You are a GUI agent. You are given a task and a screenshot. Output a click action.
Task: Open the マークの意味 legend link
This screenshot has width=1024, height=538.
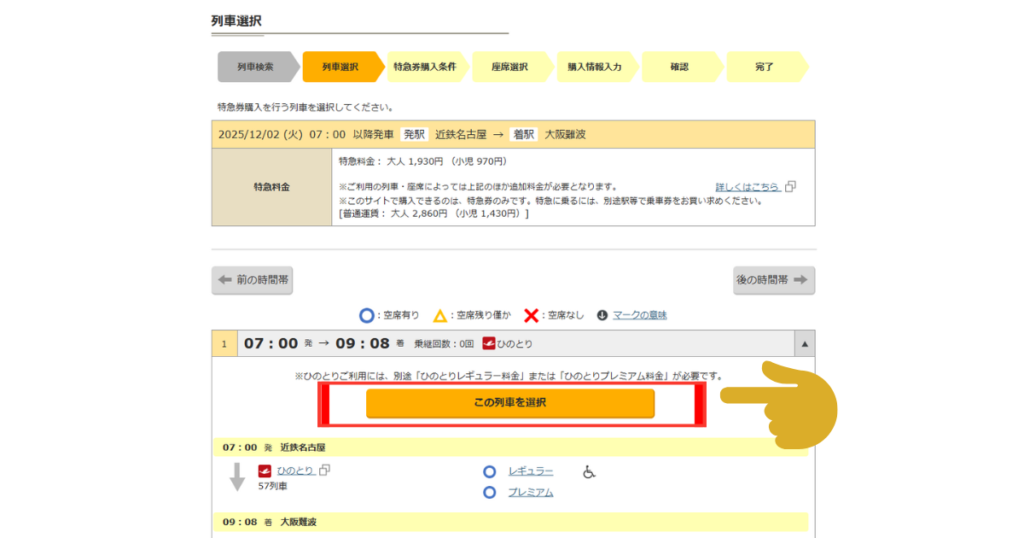tap(639, 315)
